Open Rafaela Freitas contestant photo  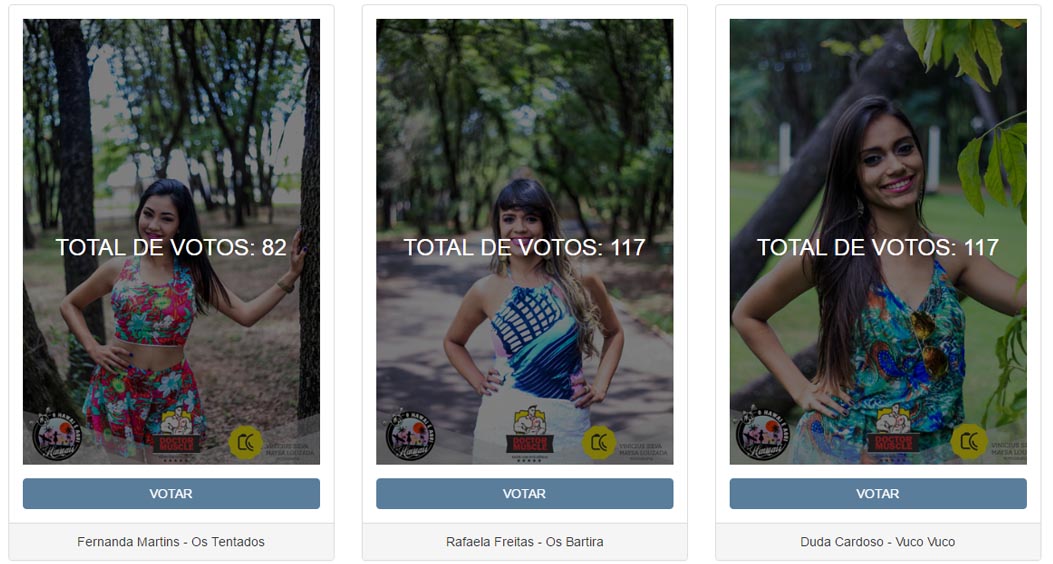click(524, 242)
